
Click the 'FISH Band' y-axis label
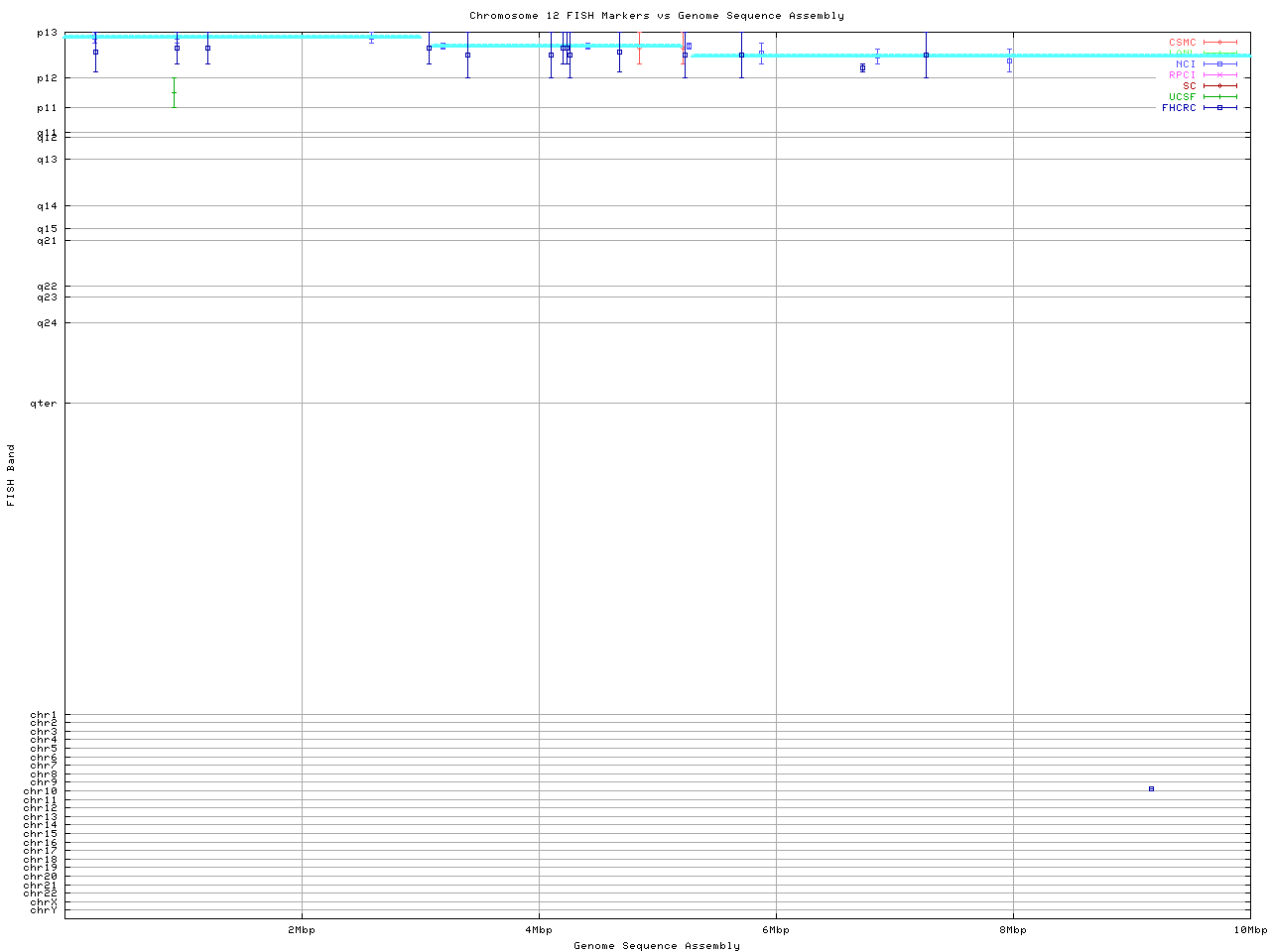point(12,475)
